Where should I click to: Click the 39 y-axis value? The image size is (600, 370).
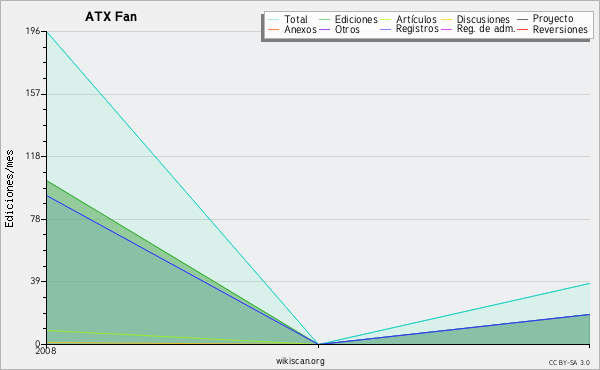tap(35, 281)
